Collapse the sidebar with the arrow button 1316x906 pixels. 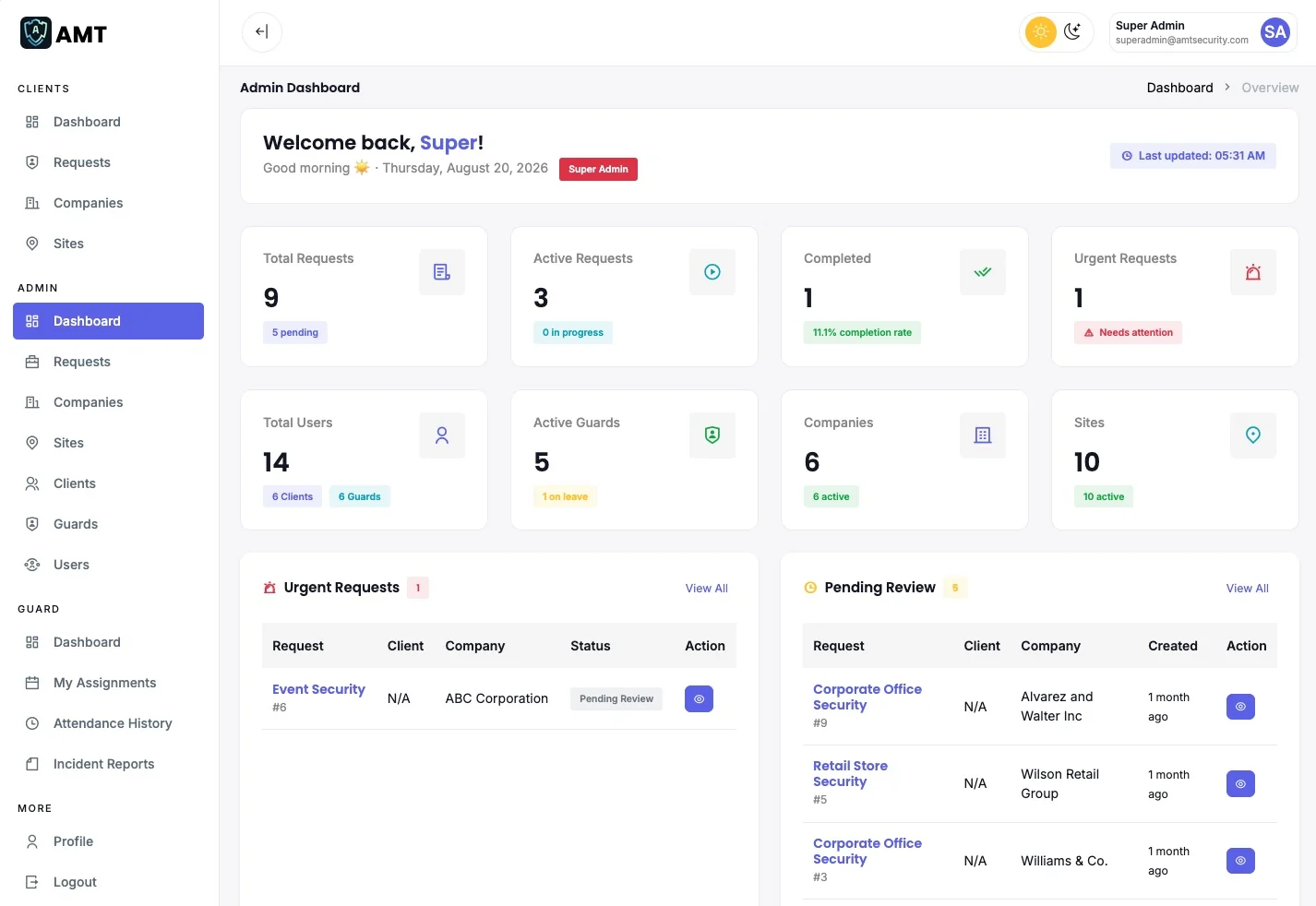262,32
